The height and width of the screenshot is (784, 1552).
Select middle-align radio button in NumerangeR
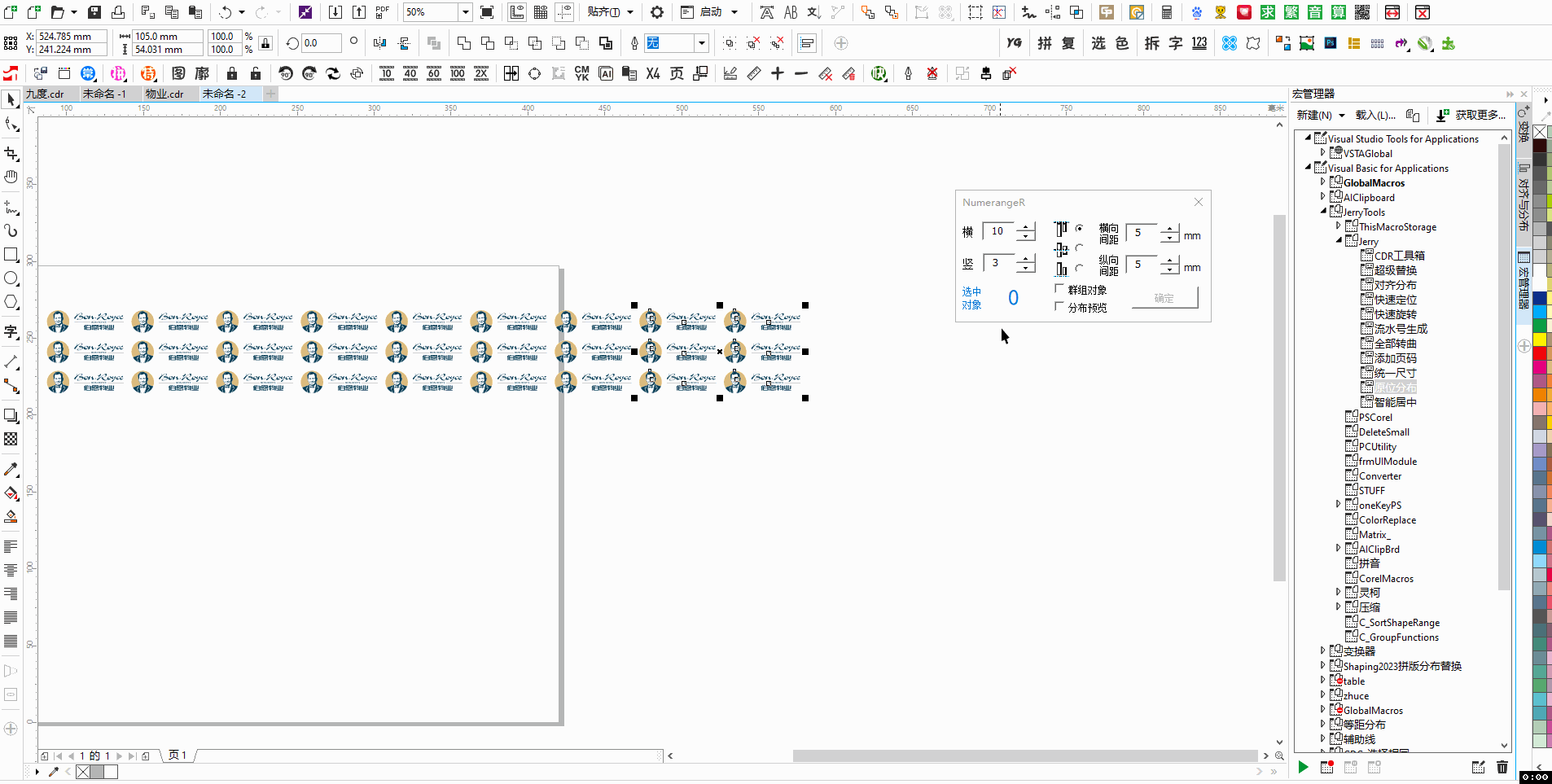(1079, 248)
